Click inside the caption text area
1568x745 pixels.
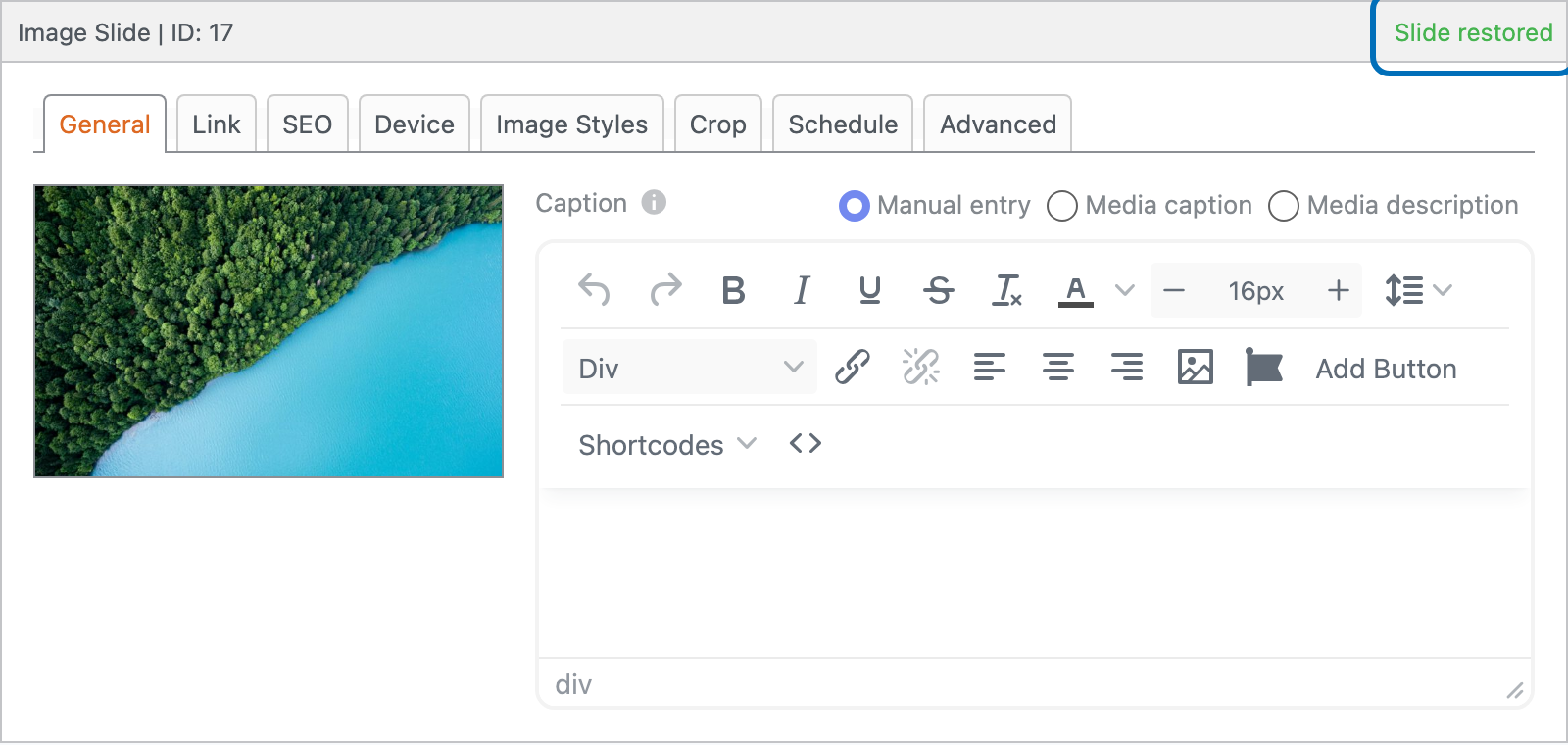click(1034, 573)
